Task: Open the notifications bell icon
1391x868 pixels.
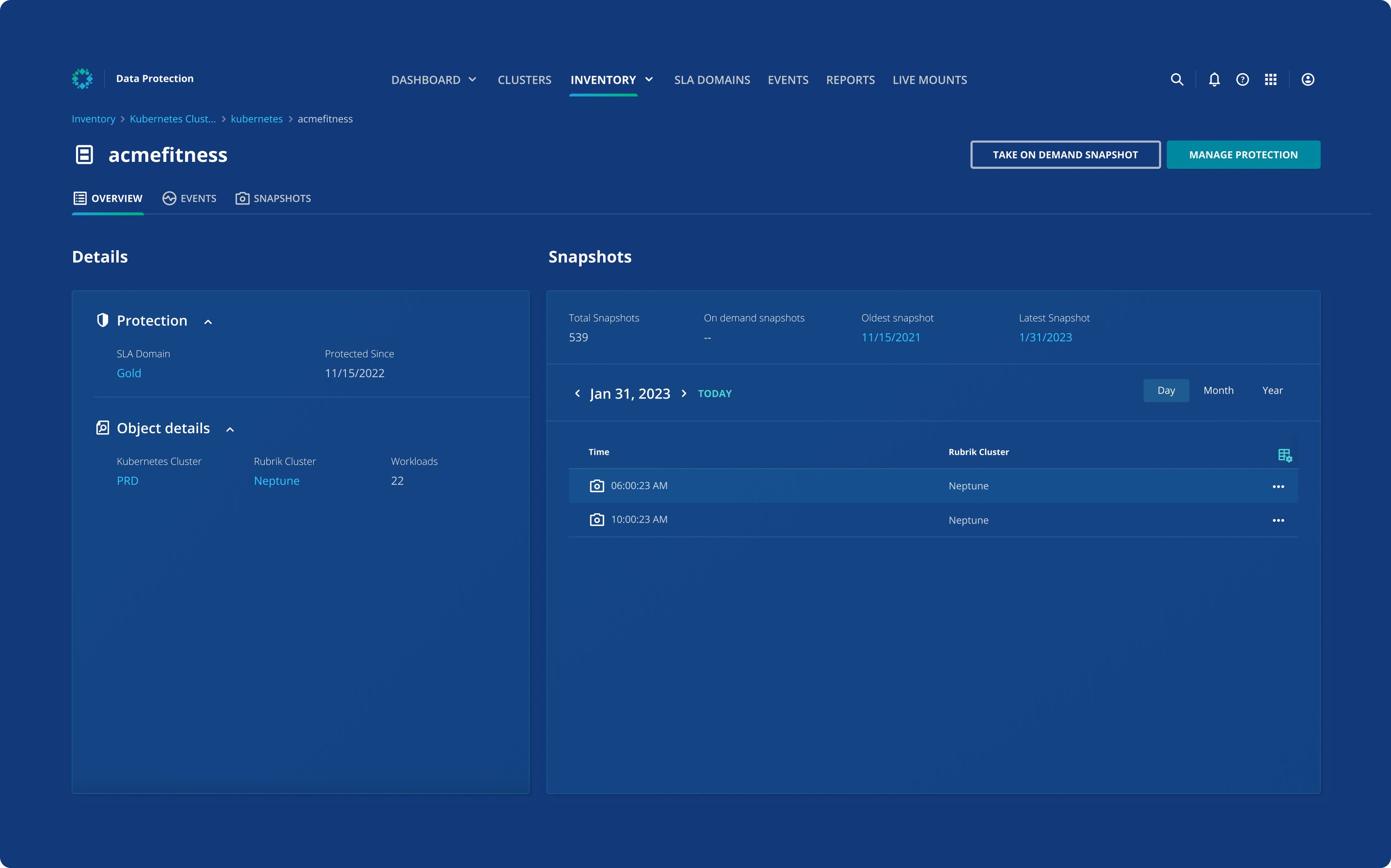Action: [1214, 80]
